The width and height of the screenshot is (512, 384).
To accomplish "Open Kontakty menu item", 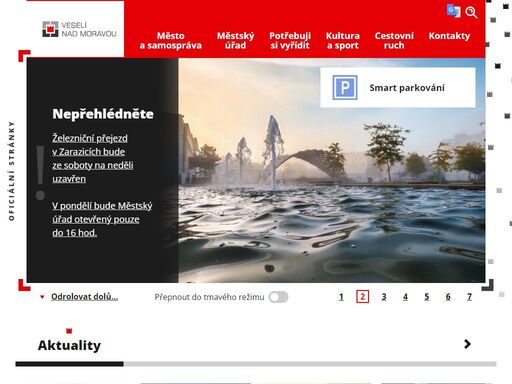I will (449, 36).
